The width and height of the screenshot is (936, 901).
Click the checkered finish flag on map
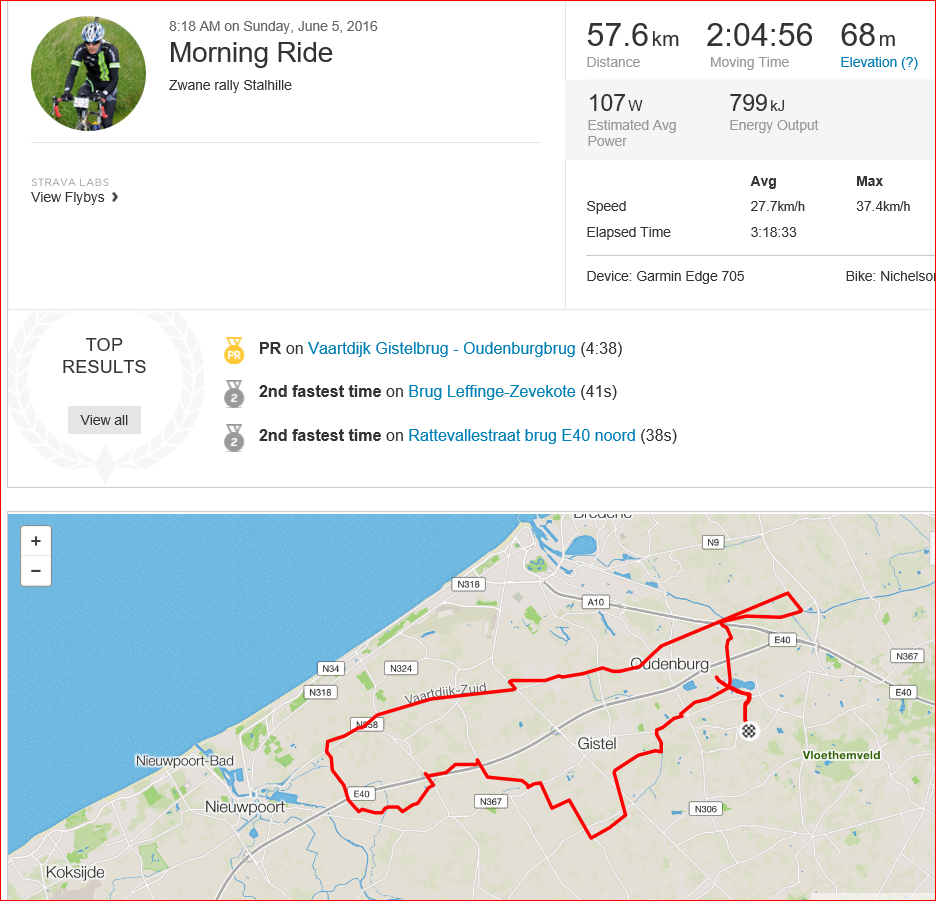pyautogui.click(x=749, y=731)
